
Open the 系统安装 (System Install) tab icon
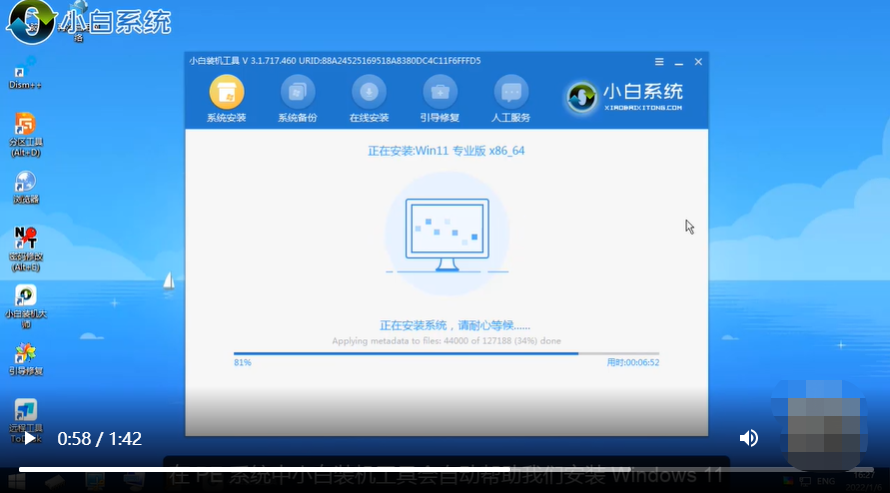click(226, 93)
